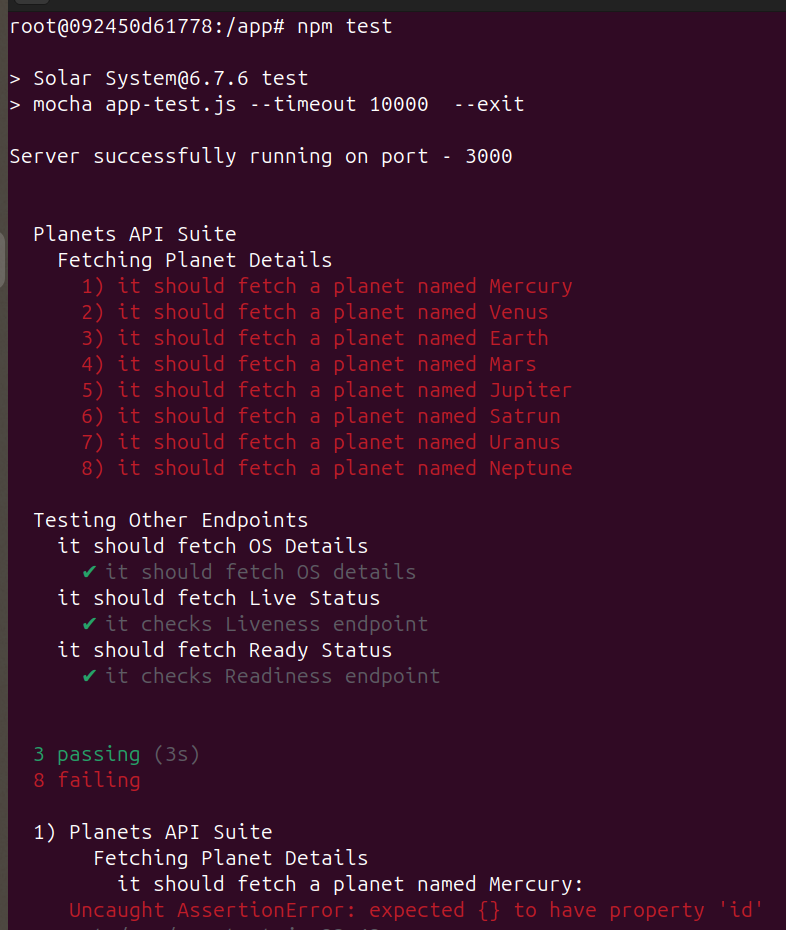The height and width of the screenshot is (930, 786).
Task: Click the "Testing Other Endpoints" heading
Action: [x=171, y=520]
